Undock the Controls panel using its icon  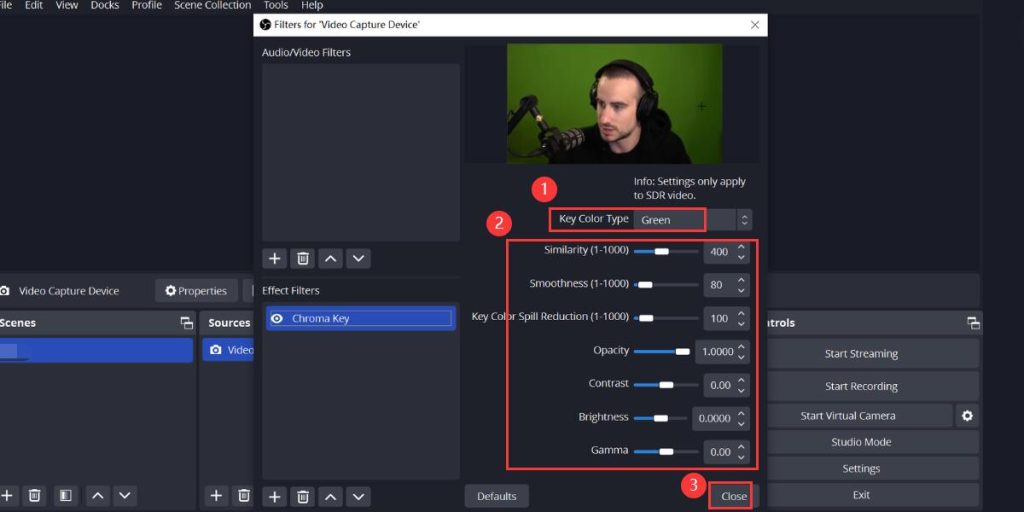point(972,323)
